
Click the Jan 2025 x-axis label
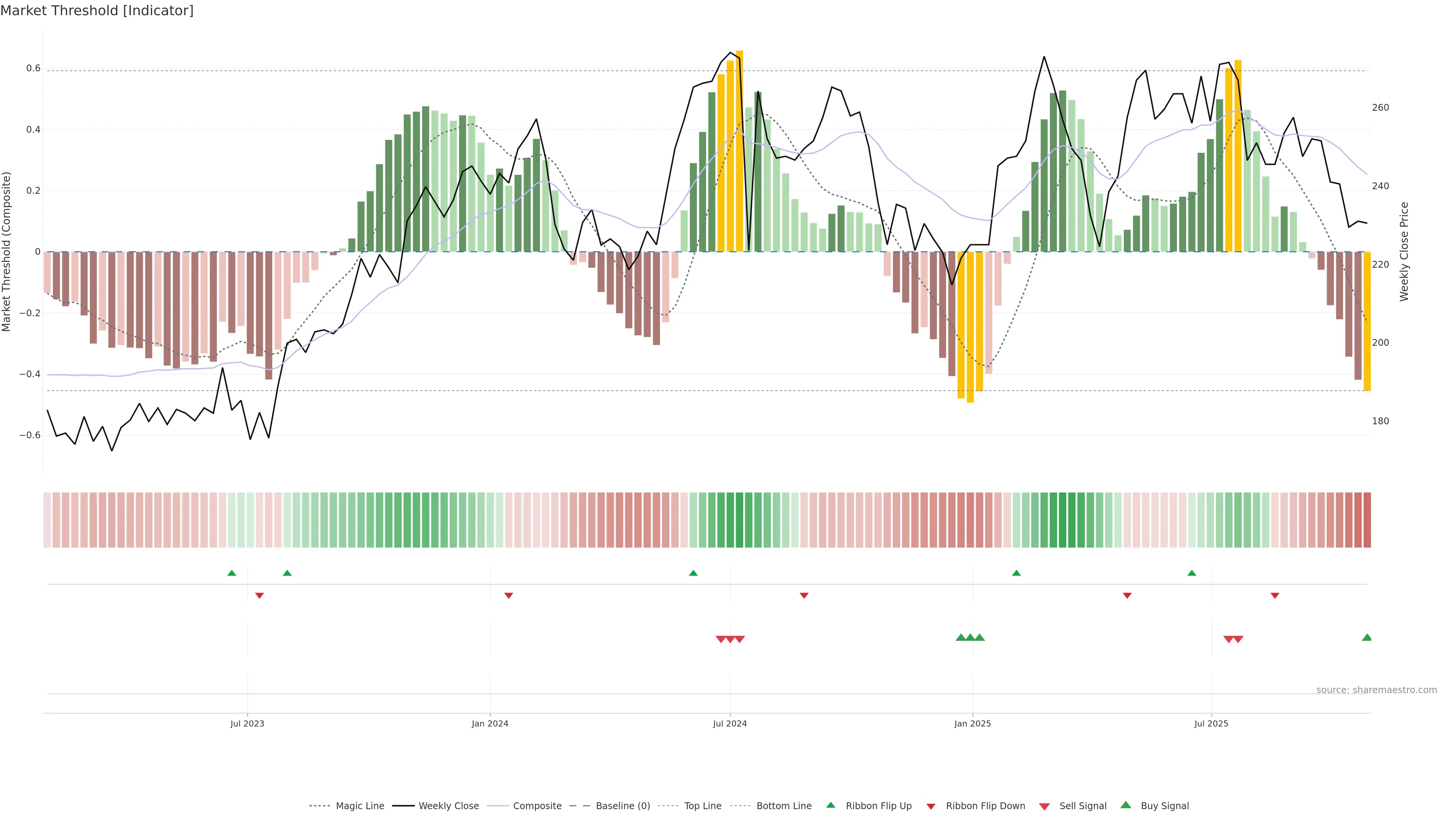click(972, 723)
